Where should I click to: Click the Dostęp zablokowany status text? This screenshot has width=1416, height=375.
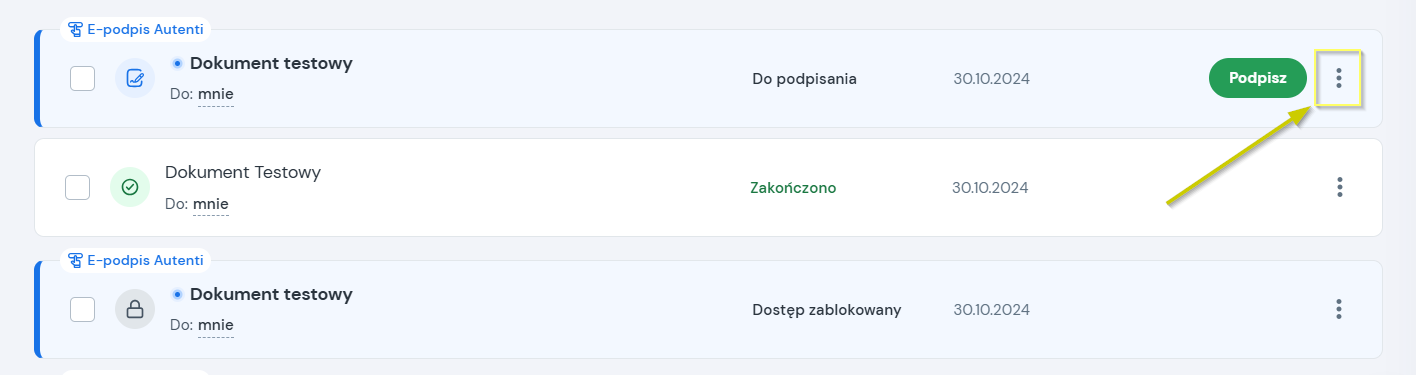(x=827, y=310)
